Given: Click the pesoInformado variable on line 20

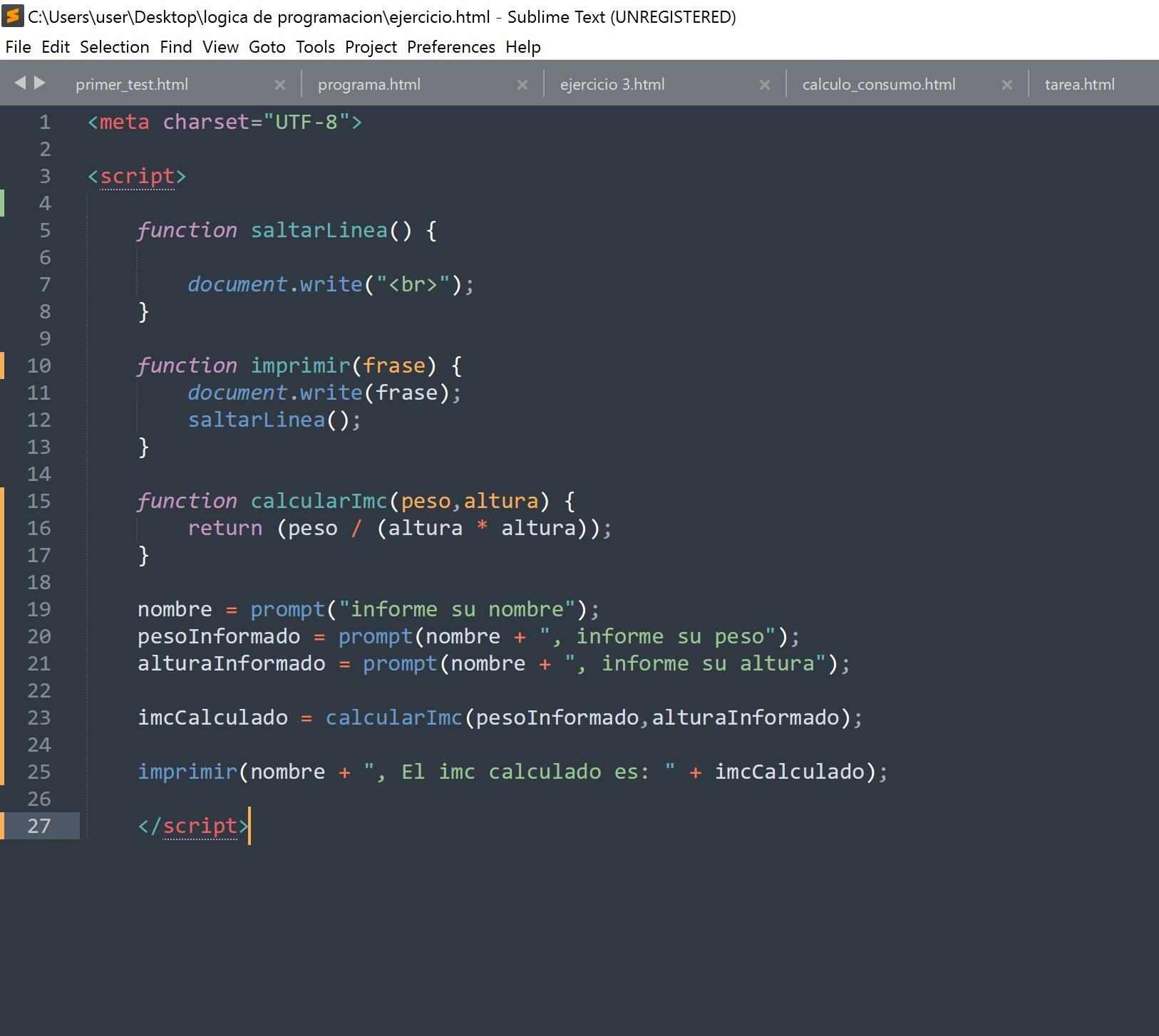Looking at the screenshot, I should (219, 637).
